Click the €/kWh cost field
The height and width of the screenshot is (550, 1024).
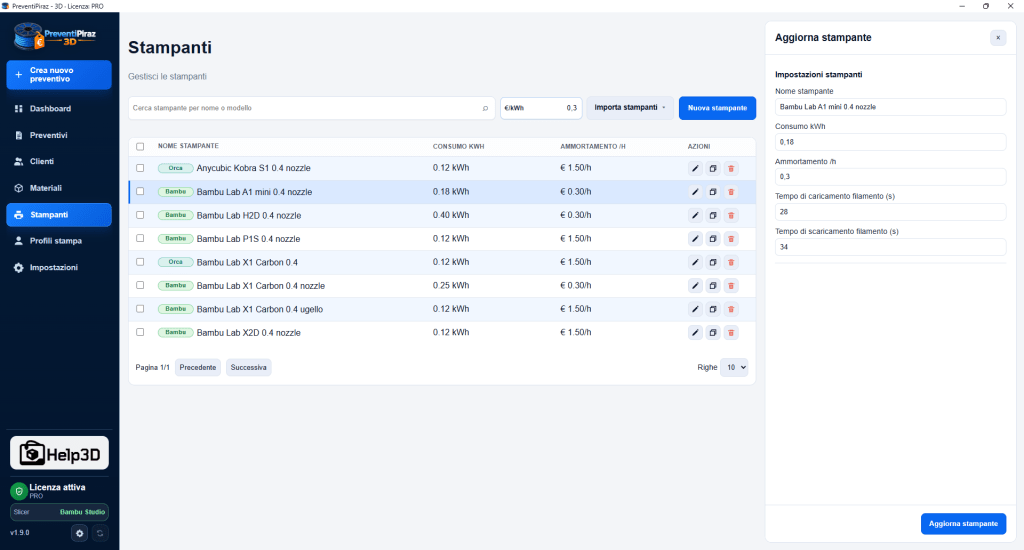(541, 108)
